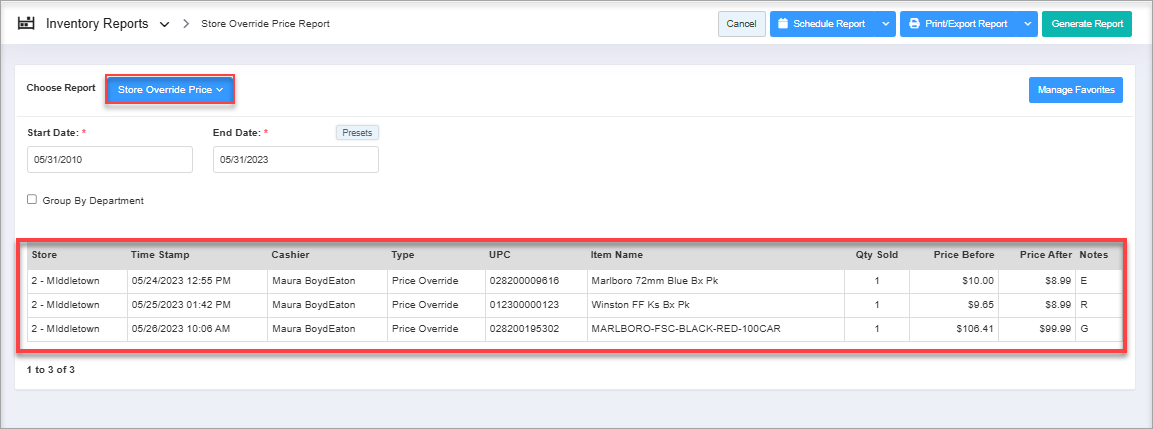The width and height of the screenshot is (1153, 429).
Task: Click the breadcrumb arrow before Store Override Price Report
Action: click(x=187, y=24)
